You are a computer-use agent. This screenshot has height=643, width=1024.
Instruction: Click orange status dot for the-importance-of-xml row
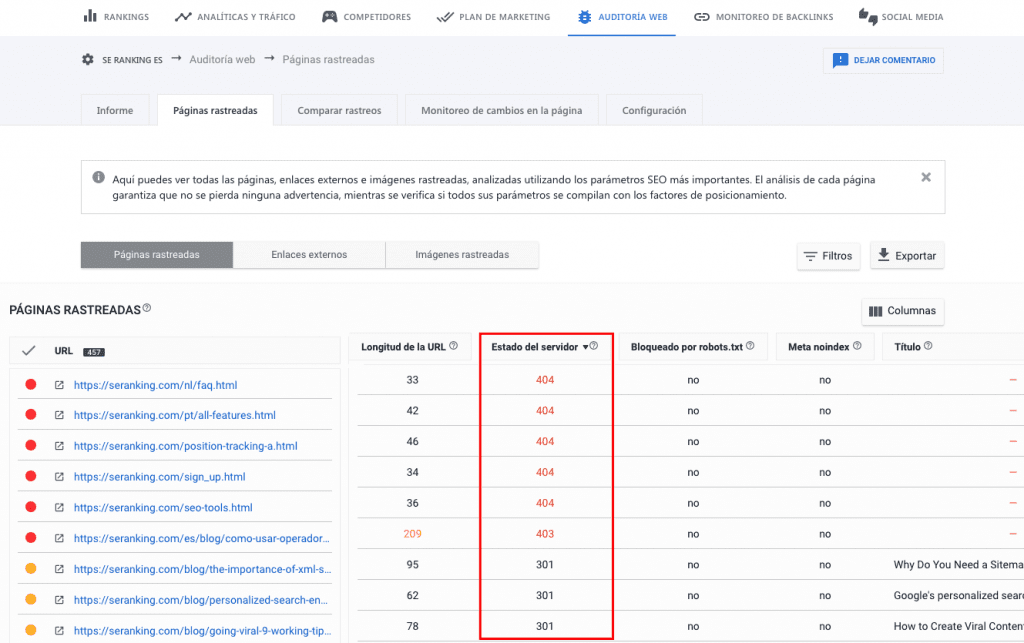[x=31, y=569]
